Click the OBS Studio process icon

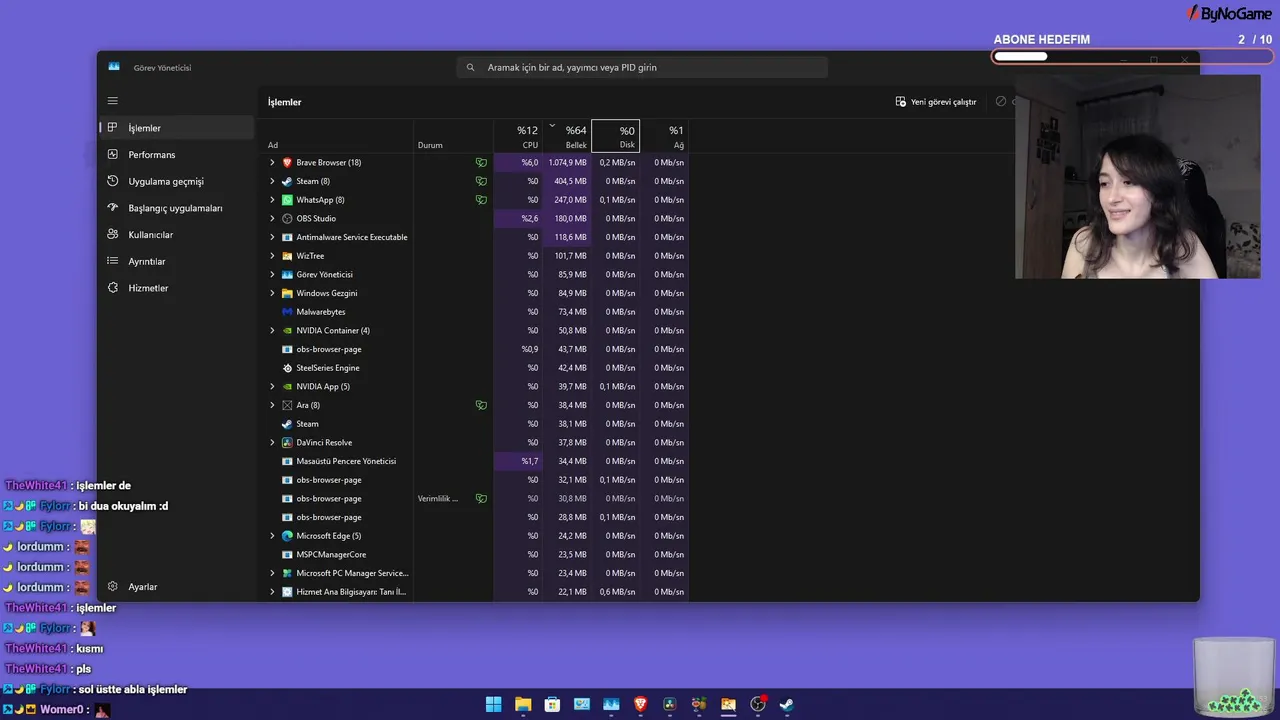coord(287,219)
